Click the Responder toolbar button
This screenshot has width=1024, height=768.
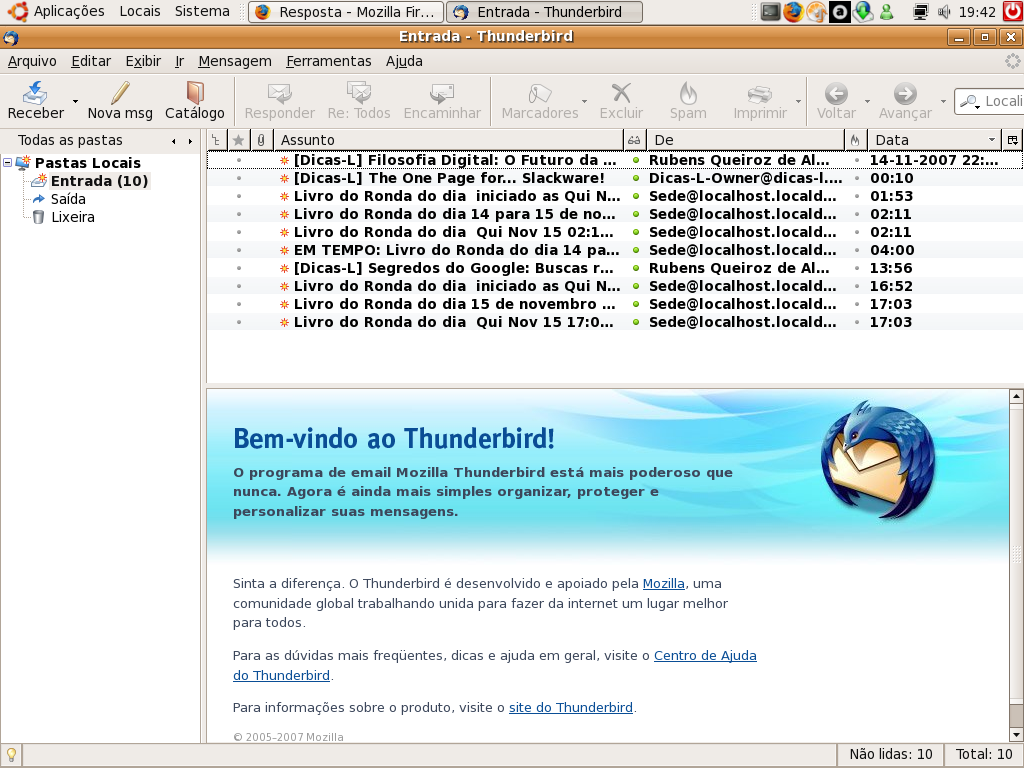[x=280, y=101]
